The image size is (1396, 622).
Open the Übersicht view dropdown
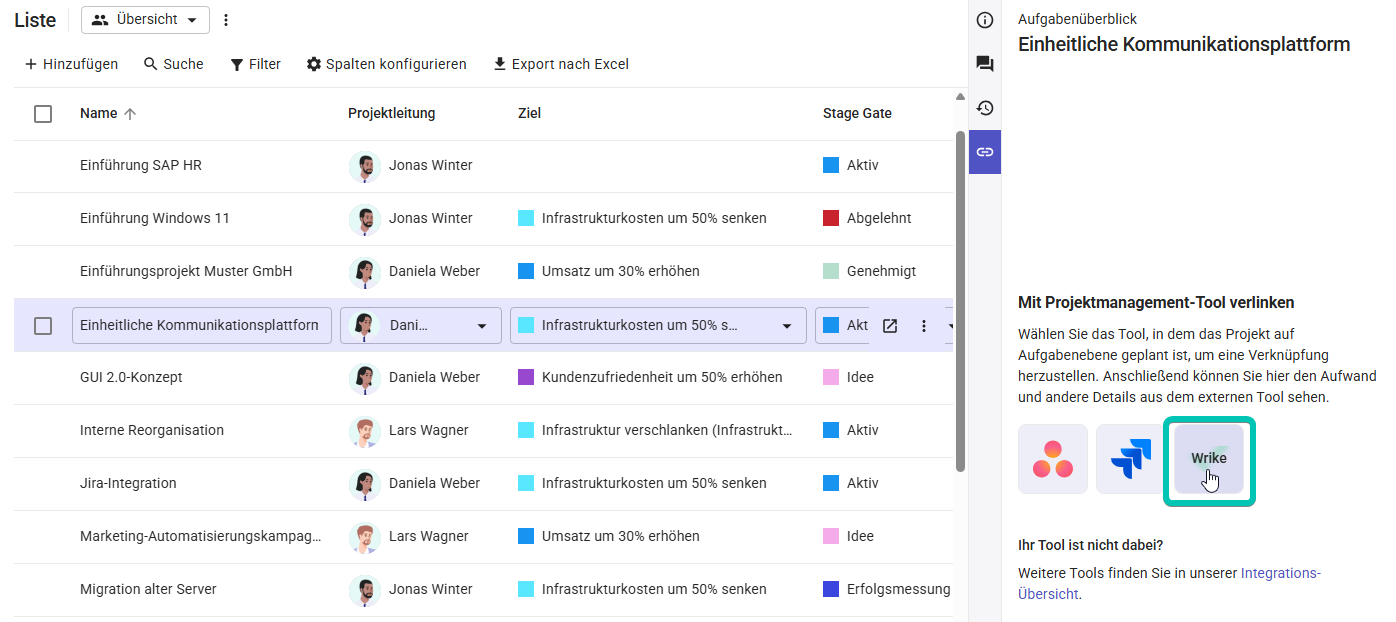(145, 20)
